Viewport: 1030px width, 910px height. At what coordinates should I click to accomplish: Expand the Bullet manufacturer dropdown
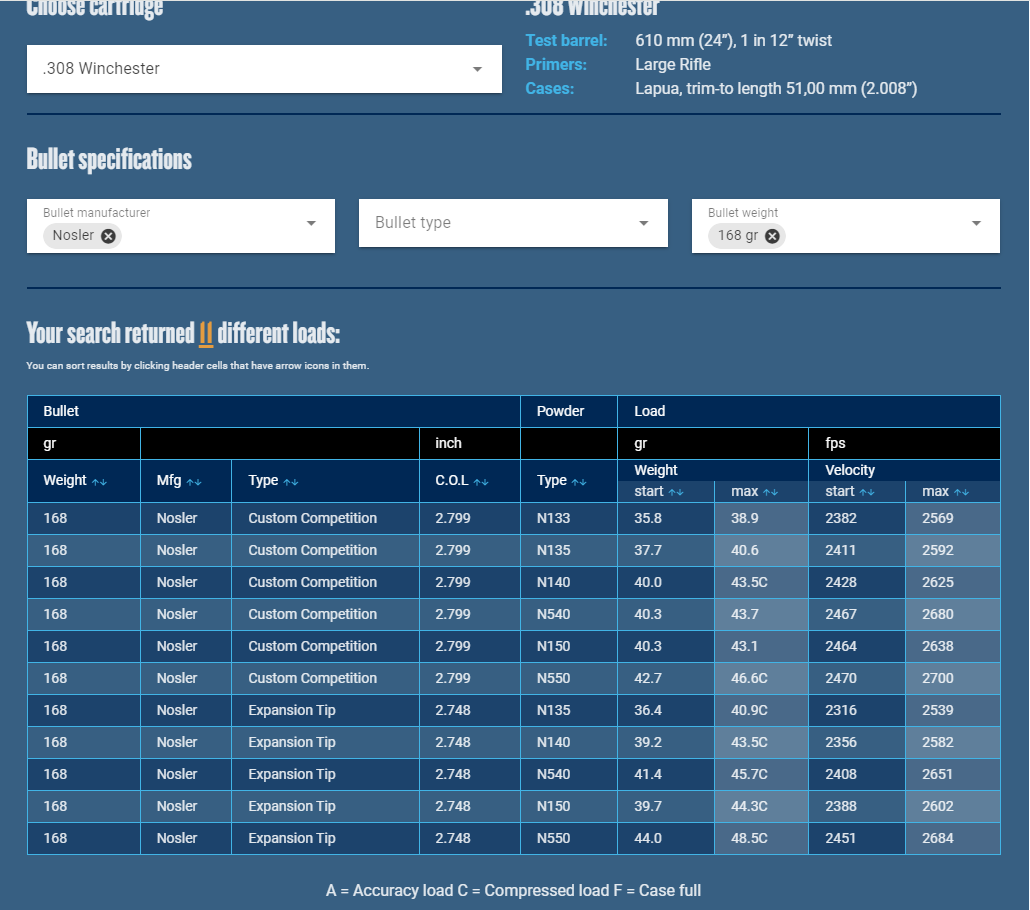(311, 223)
